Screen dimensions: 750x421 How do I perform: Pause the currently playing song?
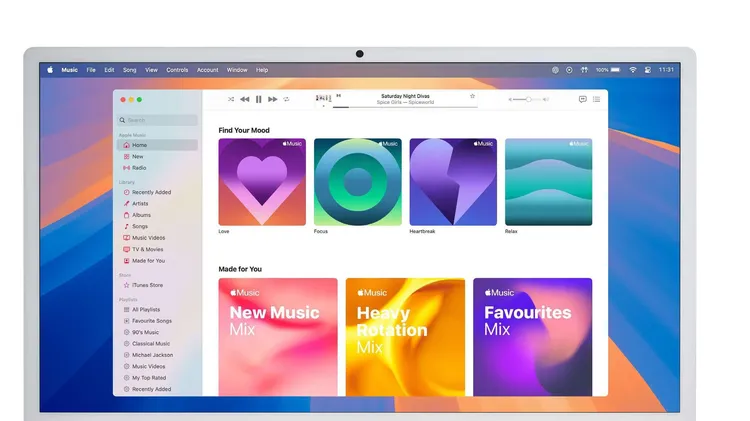tap(258, 99)
